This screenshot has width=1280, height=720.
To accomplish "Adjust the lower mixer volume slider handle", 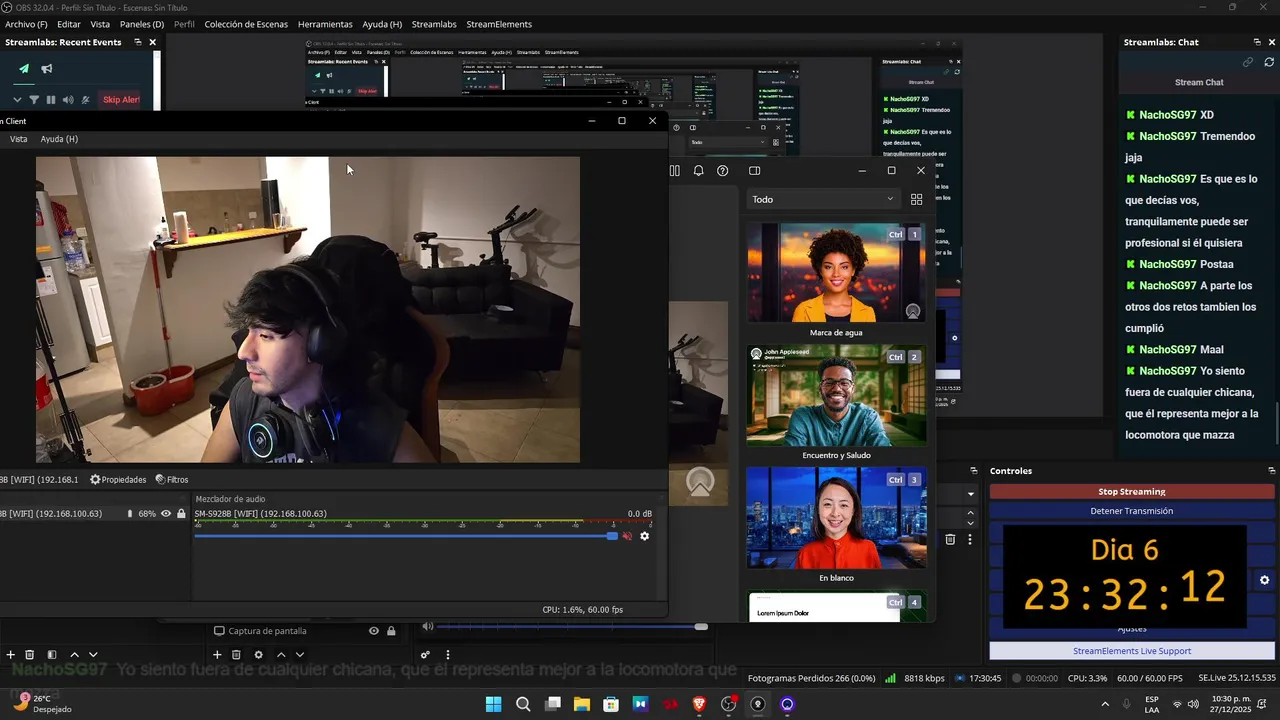I will [x=701, y=627].
